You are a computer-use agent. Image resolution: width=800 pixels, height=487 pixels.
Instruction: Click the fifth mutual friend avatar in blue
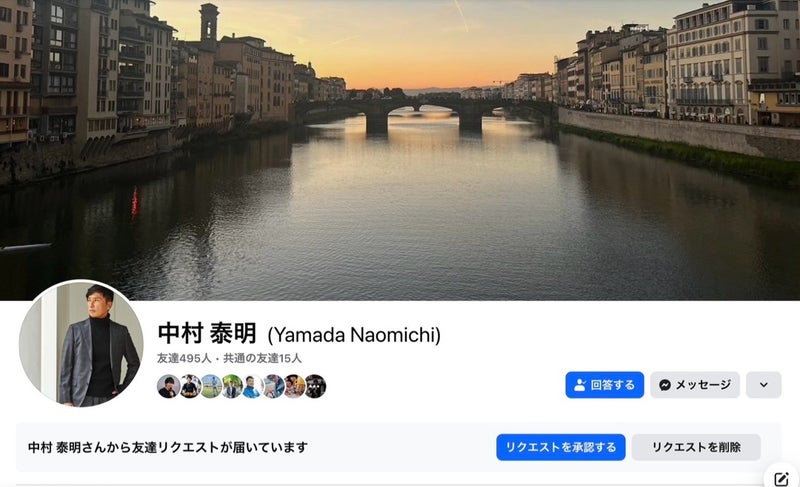point(252,387)
